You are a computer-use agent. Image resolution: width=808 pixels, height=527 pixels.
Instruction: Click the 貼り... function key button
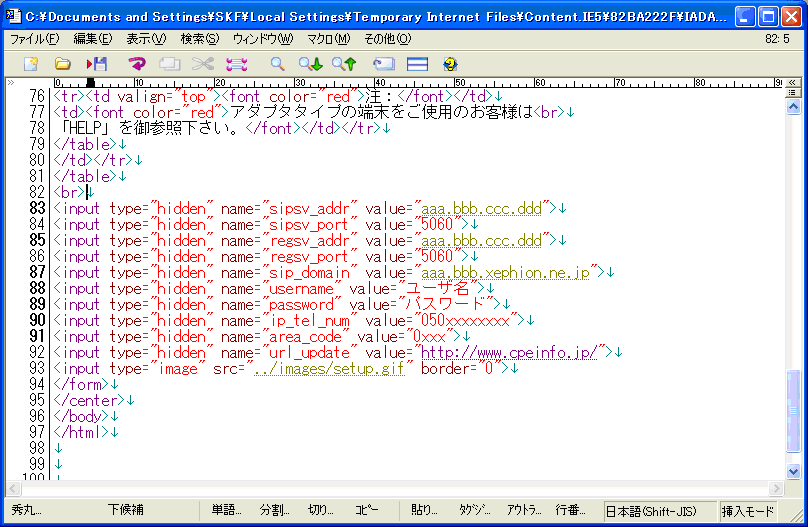click(x=424, y=510)
